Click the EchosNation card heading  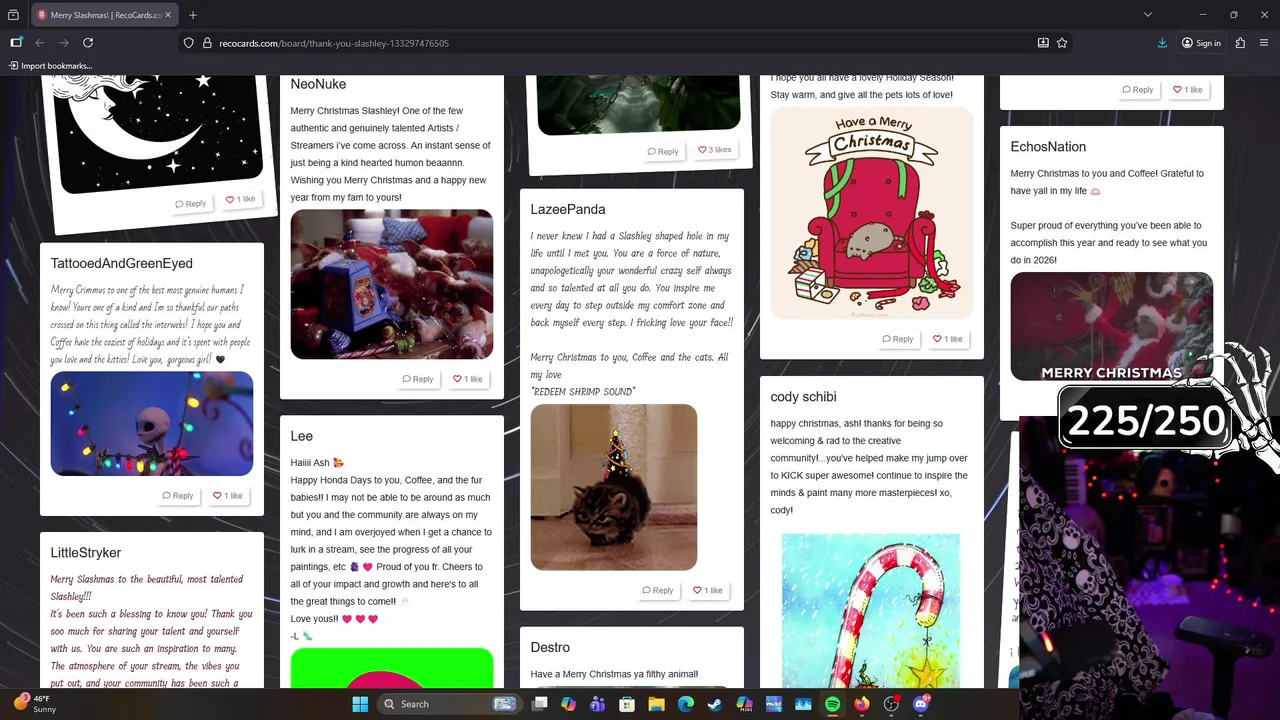pyautogui.click(x=1048, y=147)
